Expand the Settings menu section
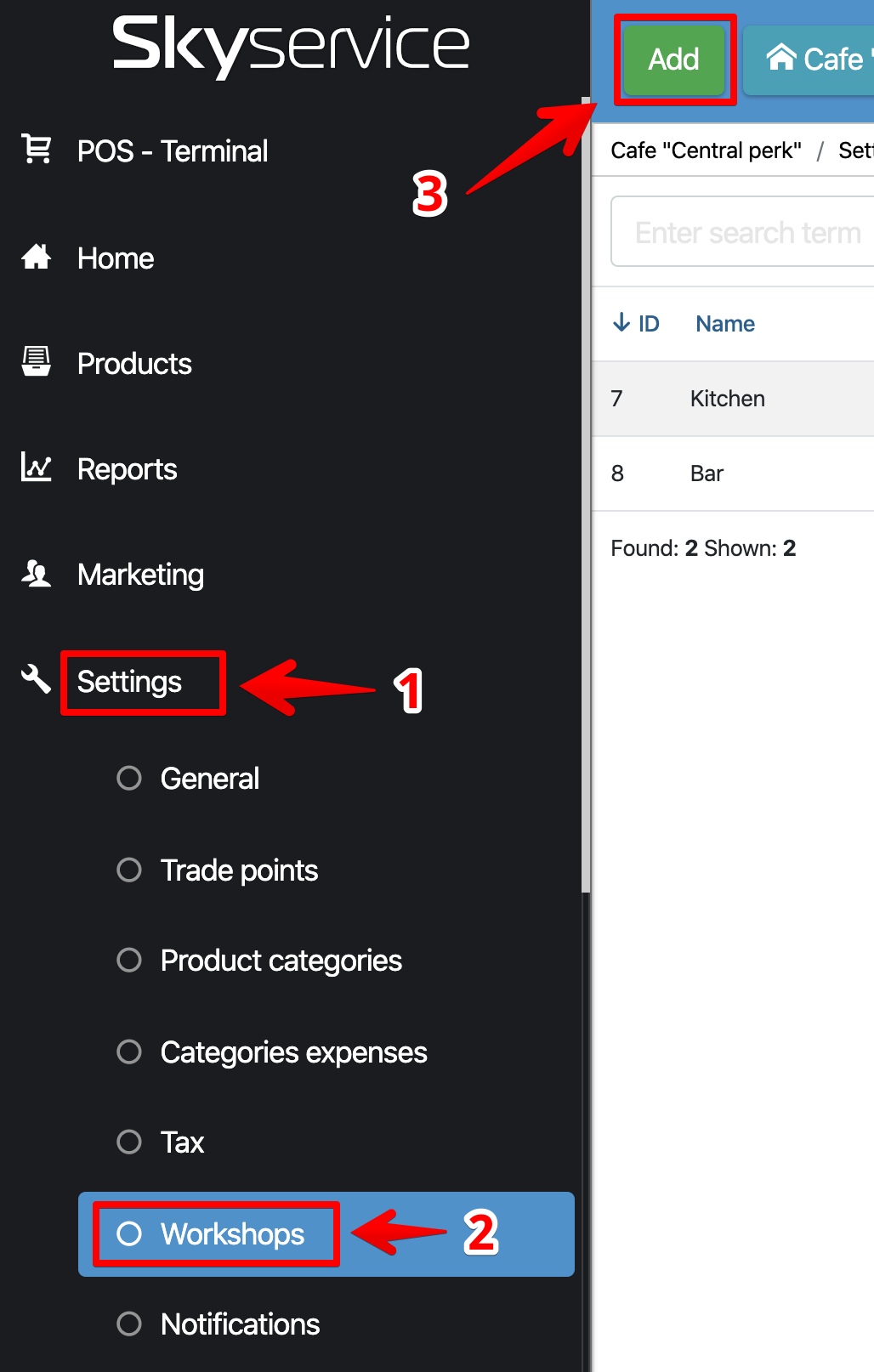The height and width of the screenshot is (1372, 874). [x=130, y=682]
